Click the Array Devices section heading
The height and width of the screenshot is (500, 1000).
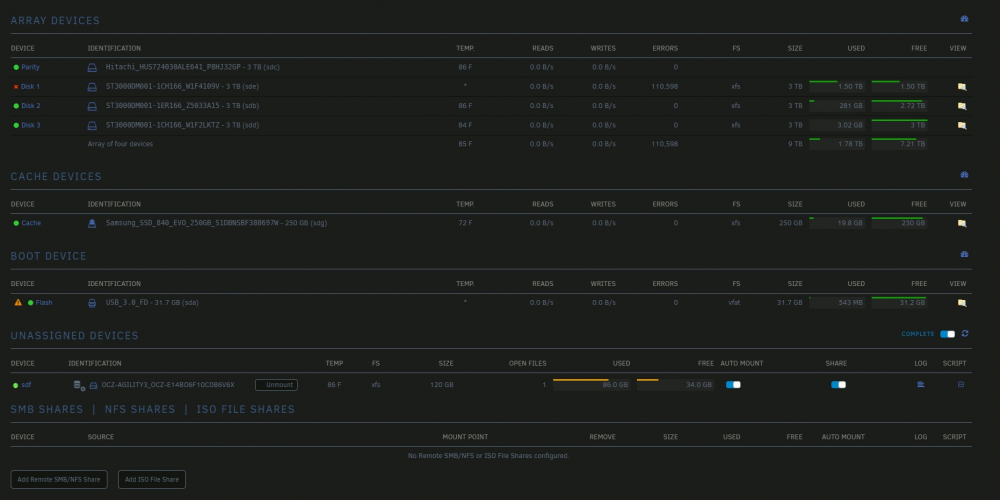tap(55, 20)
